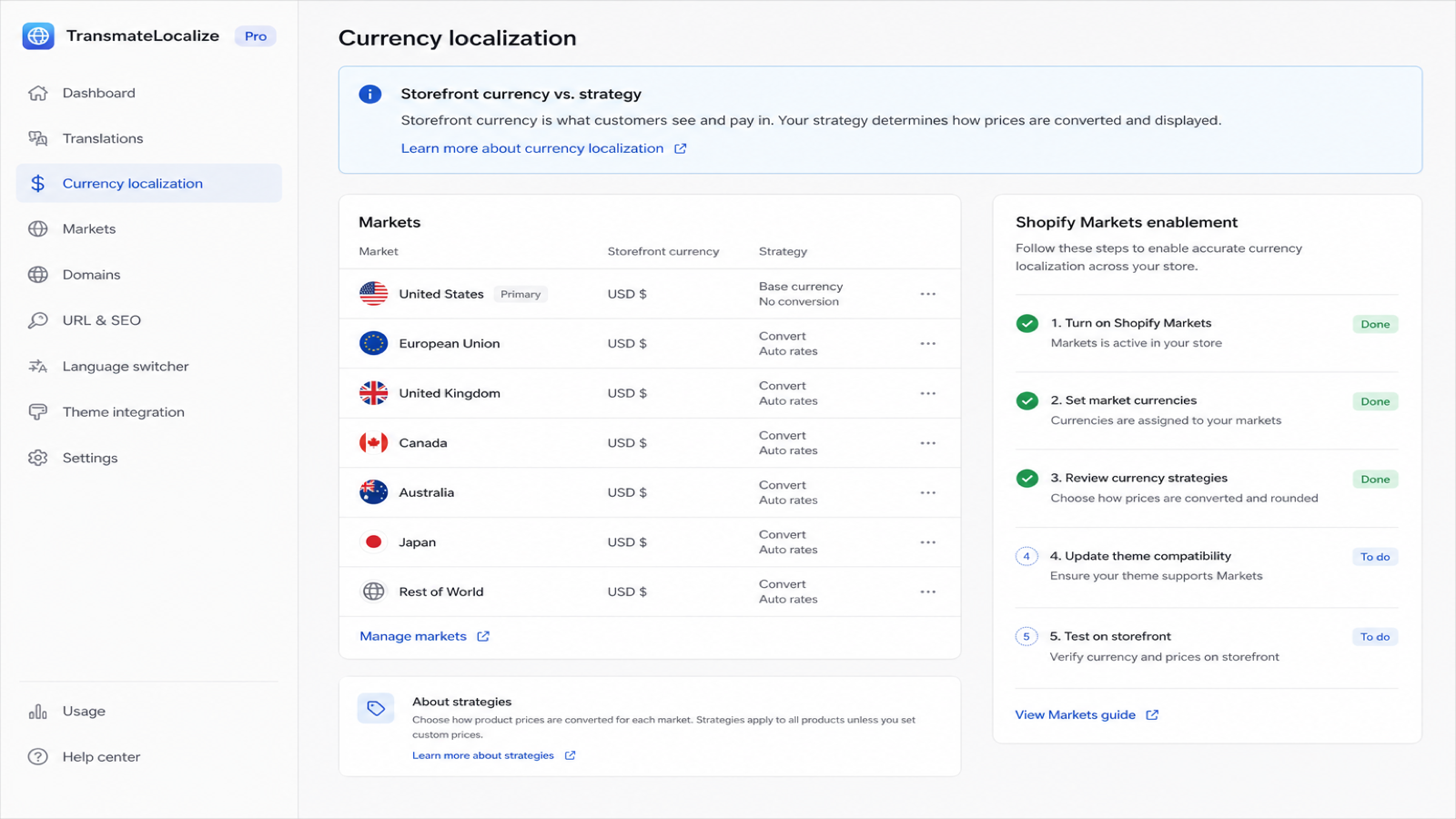
Task: Click green checkmark for Set market currencies
Action: tap(1027, 401)
